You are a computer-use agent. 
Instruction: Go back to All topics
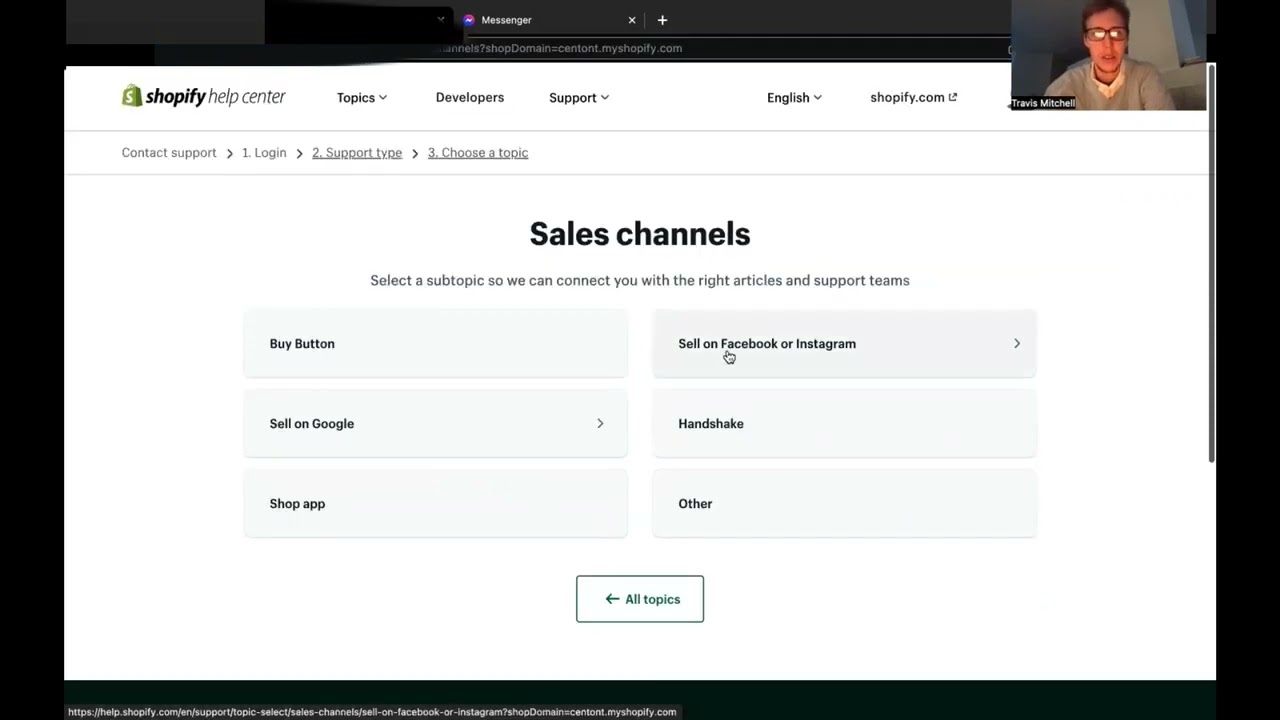pos(640,599)
